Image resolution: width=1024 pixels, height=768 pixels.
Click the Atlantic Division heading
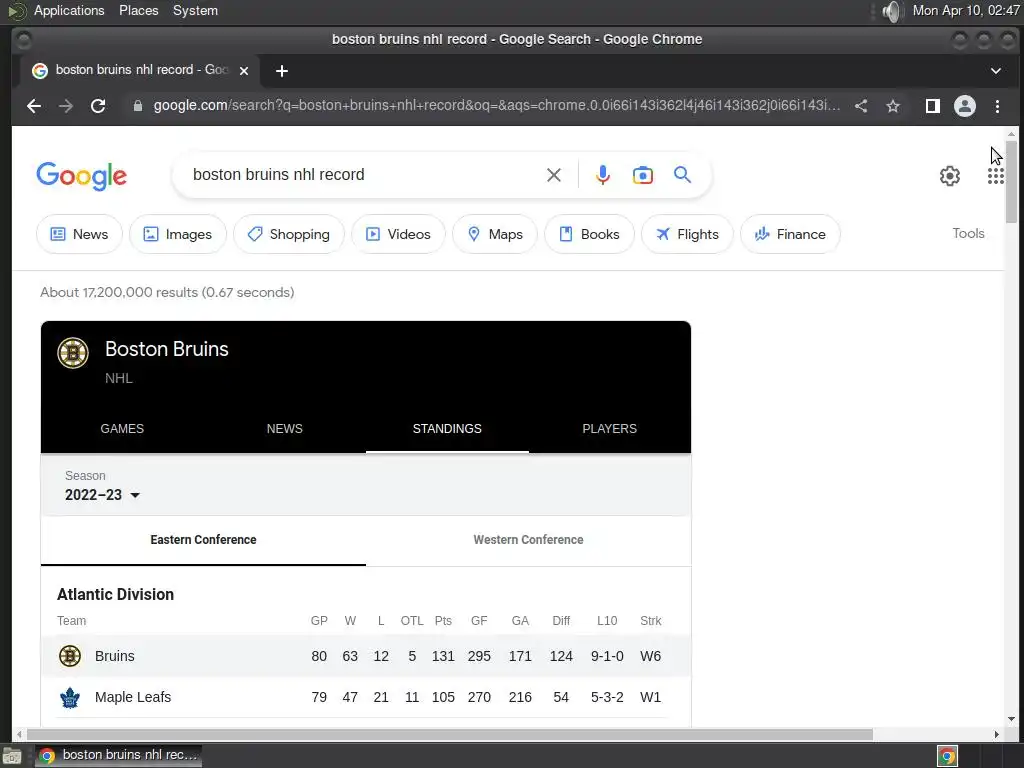(x=116, y=594)
